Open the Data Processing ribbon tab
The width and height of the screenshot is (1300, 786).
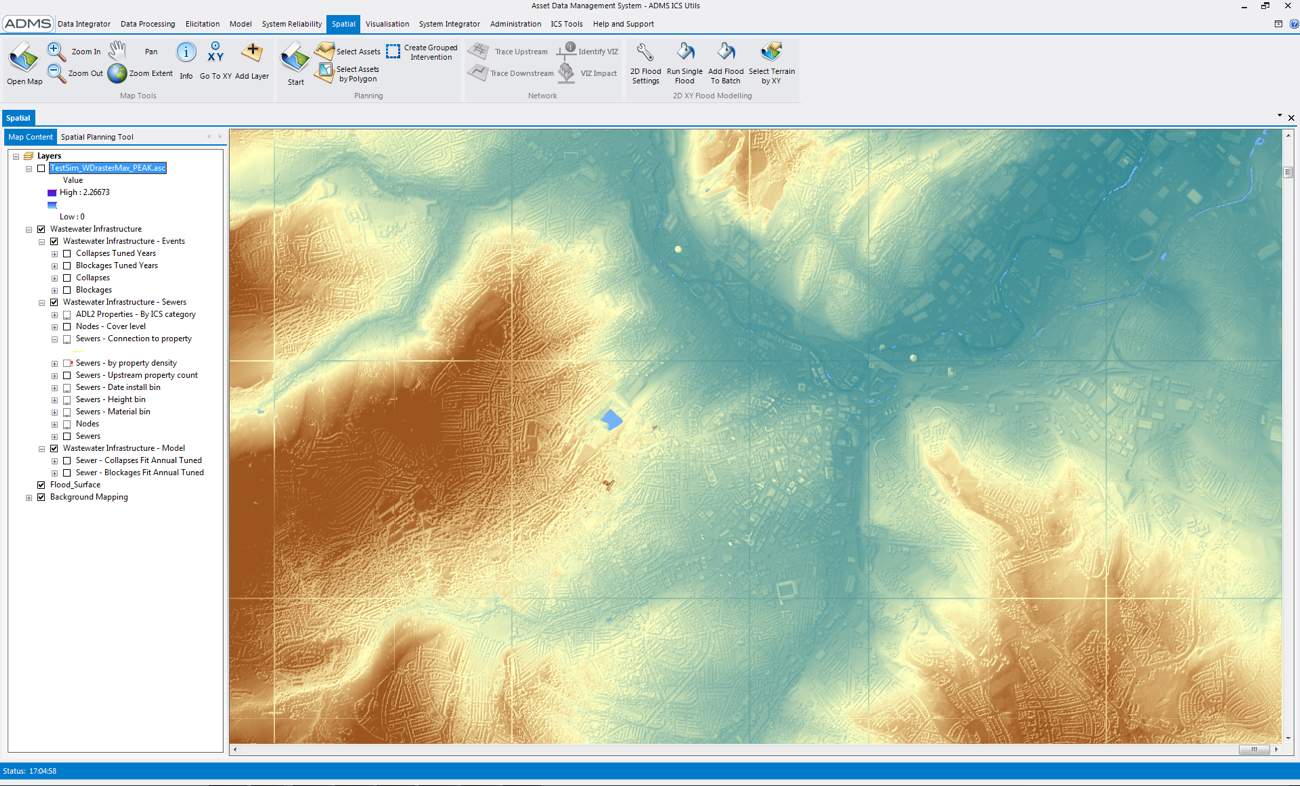tap(147, 24)
